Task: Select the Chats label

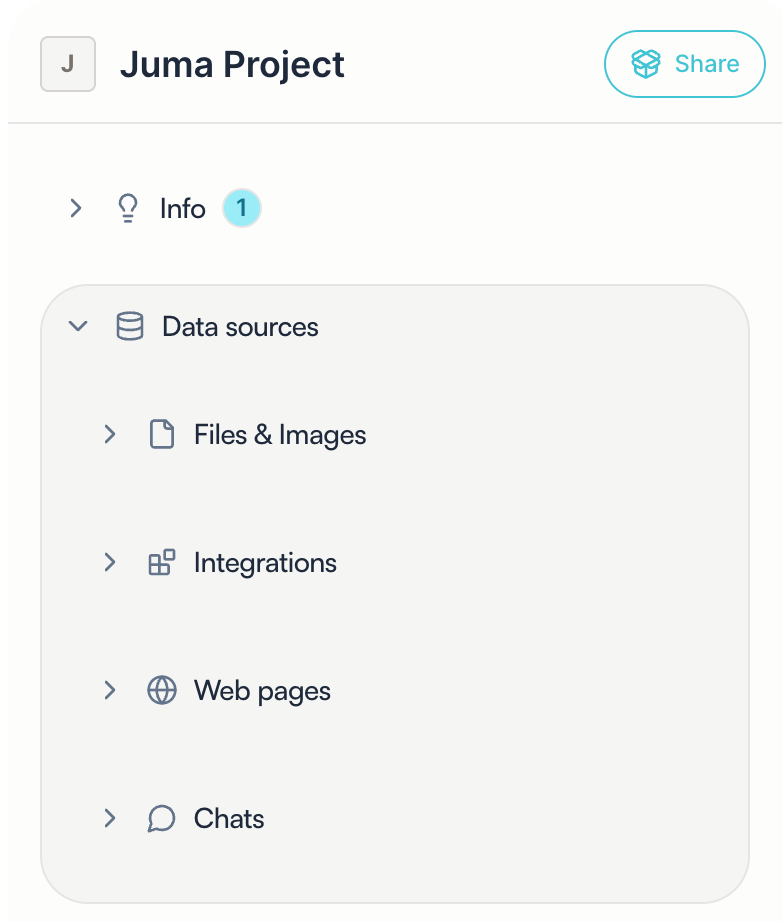Action: click(x=229, y=819)
